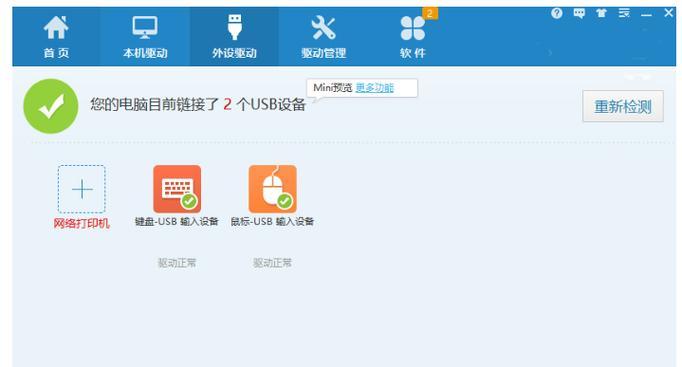Click the USB device count text
The height and width of the screenshot is (367, 682).
(198, 105)
